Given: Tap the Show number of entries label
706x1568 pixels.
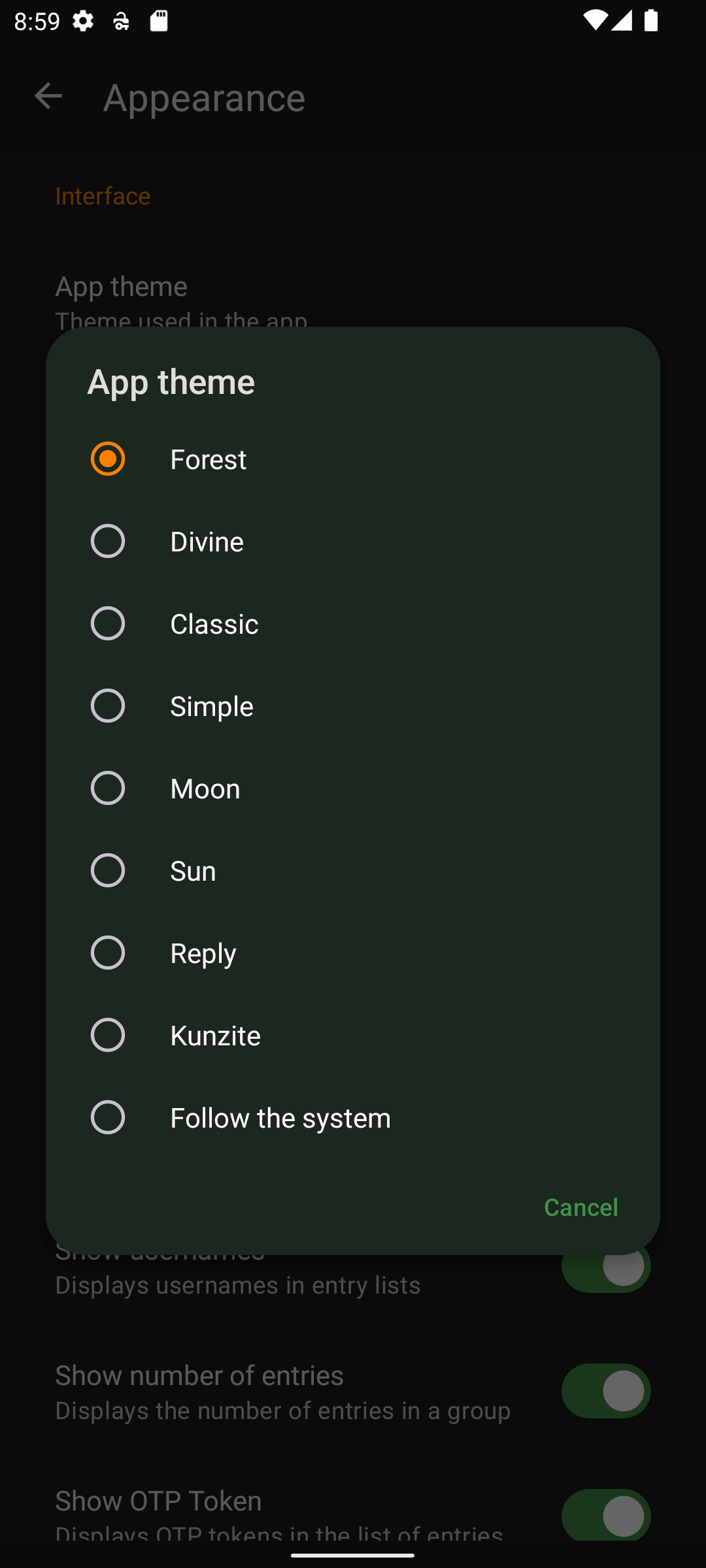Looking at the screenshot, I should [x=199, y=1375].
